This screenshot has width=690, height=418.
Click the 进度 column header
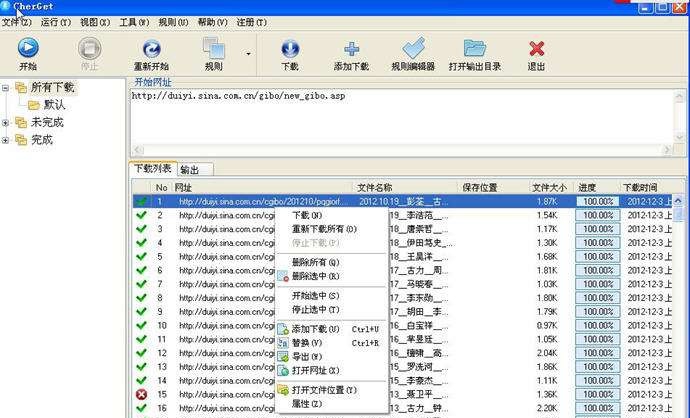point(598,187)
